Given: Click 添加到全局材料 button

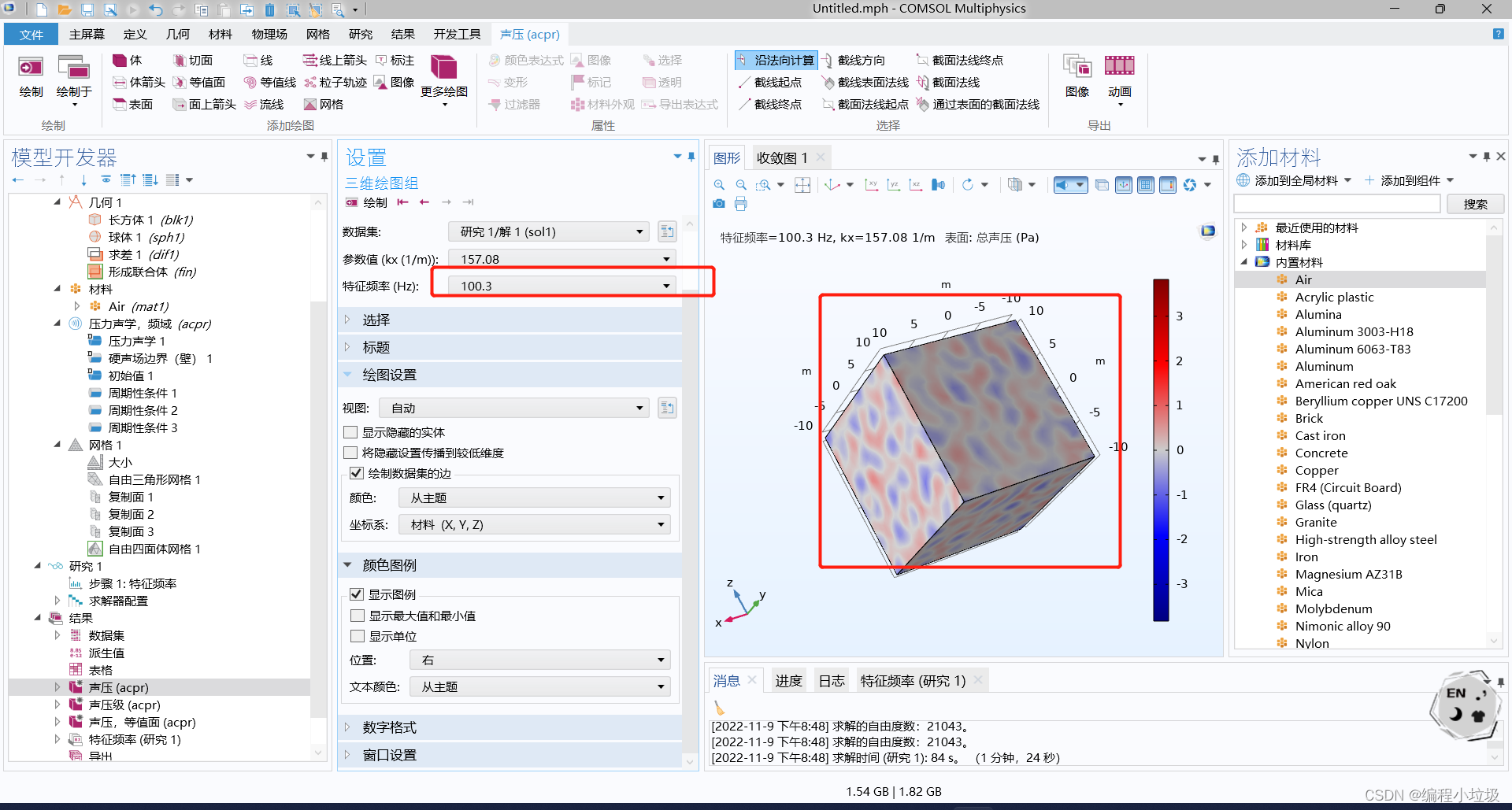Looking at the screenshot, I should click(x=1293, y=180).
